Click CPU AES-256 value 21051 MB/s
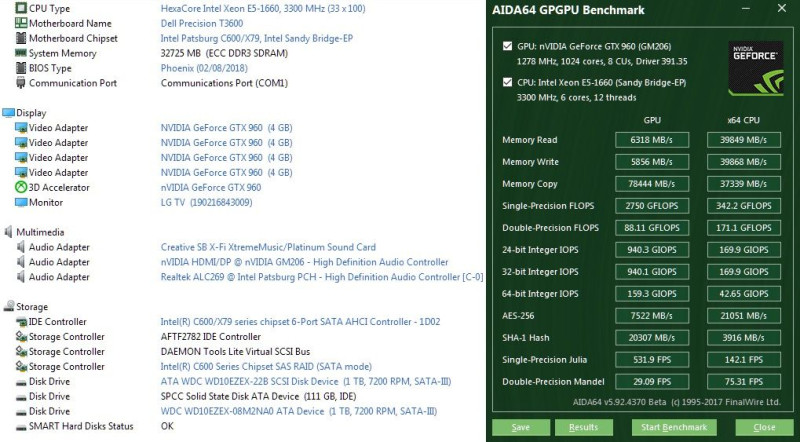This screenshot has height=442, width=800. 743,315
